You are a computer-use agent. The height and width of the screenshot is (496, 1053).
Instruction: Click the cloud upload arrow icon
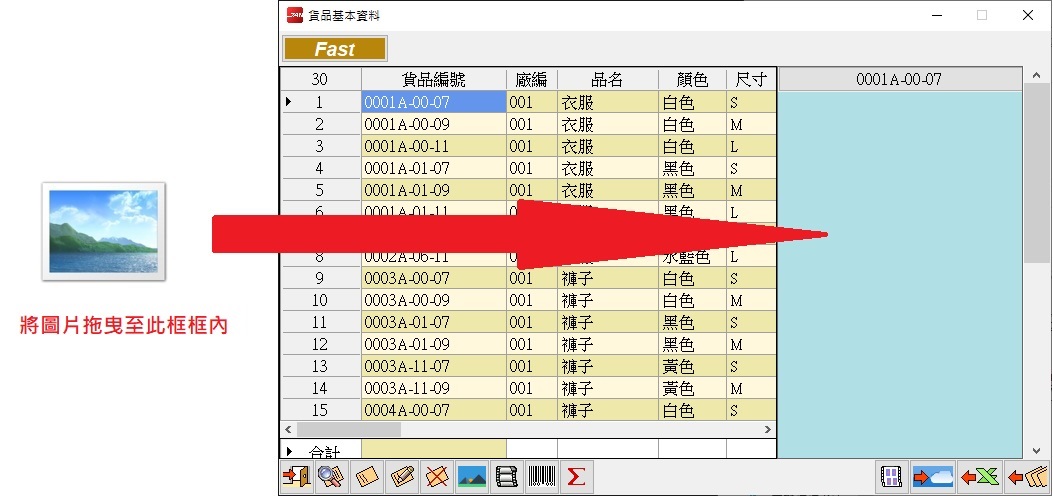coord(932,478)
